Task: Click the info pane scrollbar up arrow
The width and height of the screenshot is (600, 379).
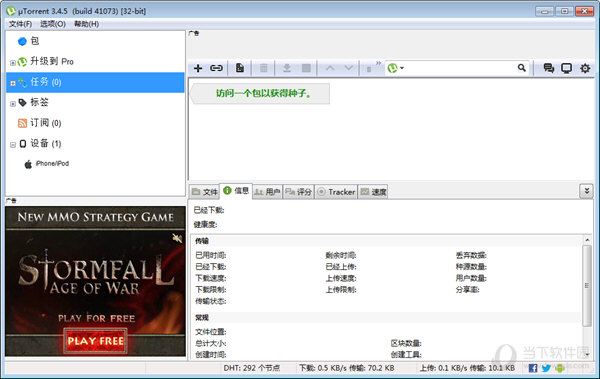Action: (x=587, y=240)
